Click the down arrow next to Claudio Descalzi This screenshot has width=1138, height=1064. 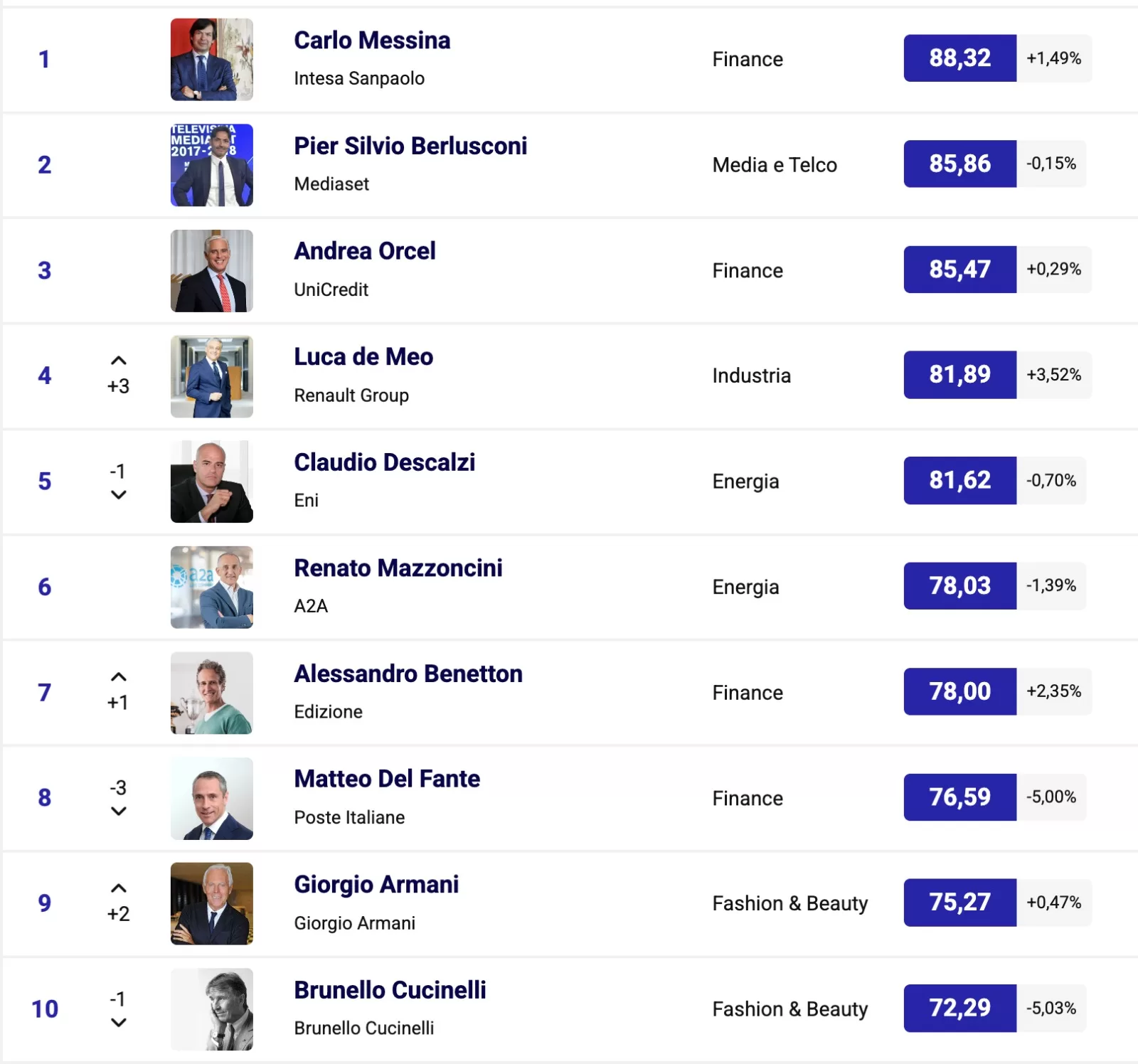(x=119, y=495)
